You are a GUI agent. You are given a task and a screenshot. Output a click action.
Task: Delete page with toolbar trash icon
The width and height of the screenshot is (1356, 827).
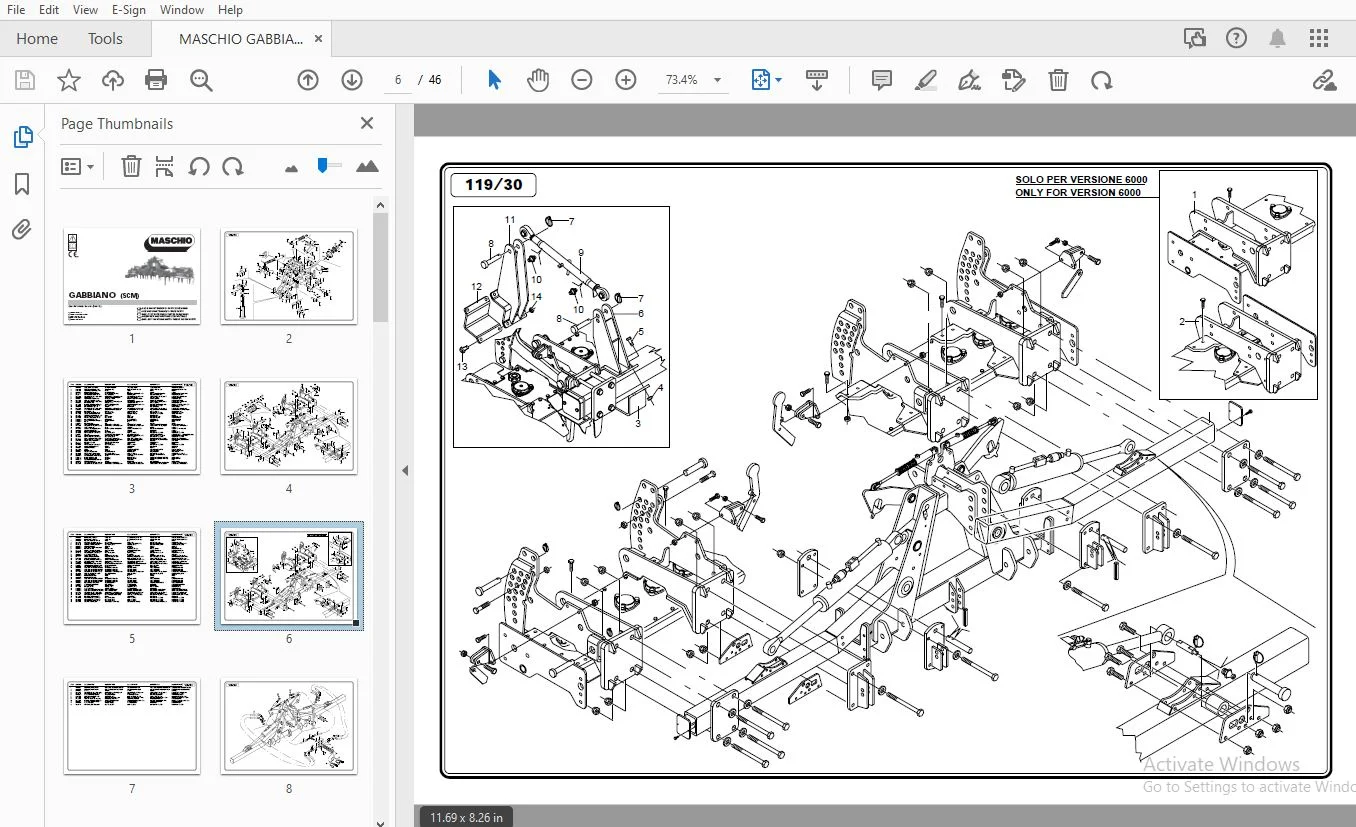click(x=1058, y=80)
